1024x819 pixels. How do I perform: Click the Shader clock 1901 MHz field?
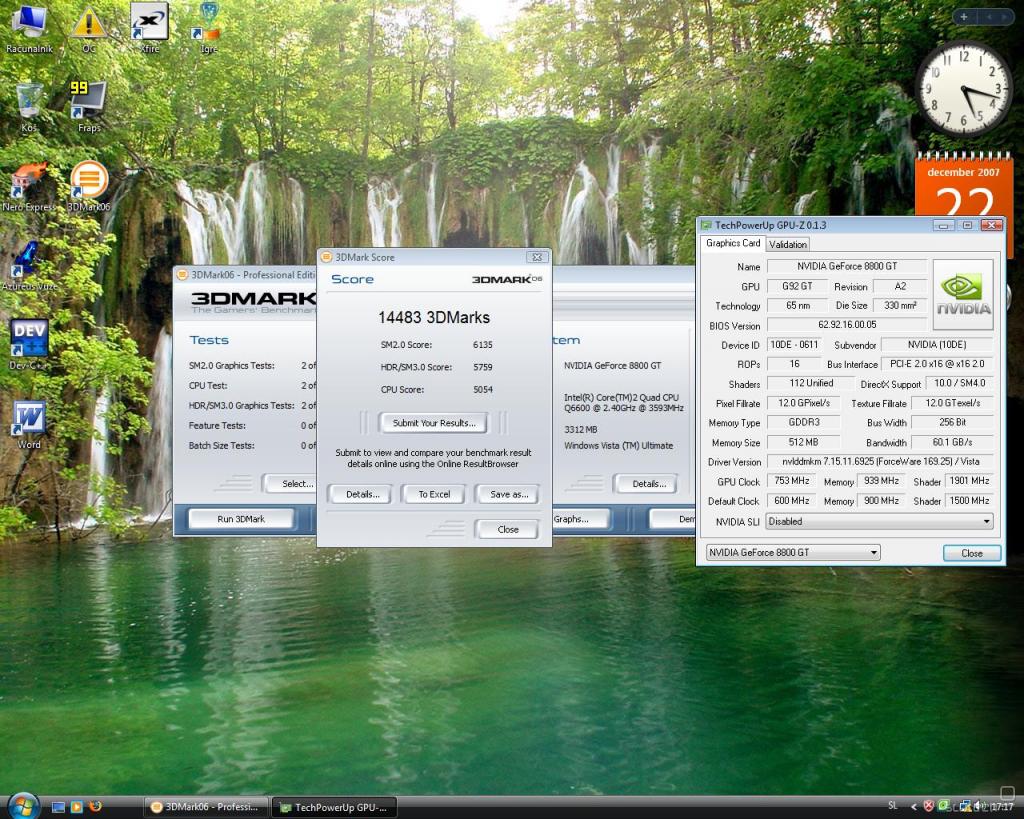click(x=969, y=481)
